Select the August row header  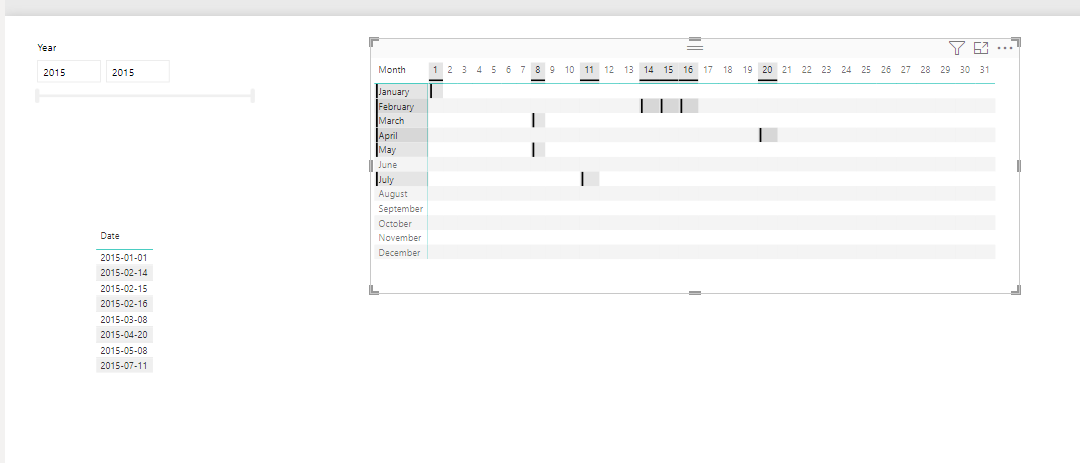pos(402,194)
